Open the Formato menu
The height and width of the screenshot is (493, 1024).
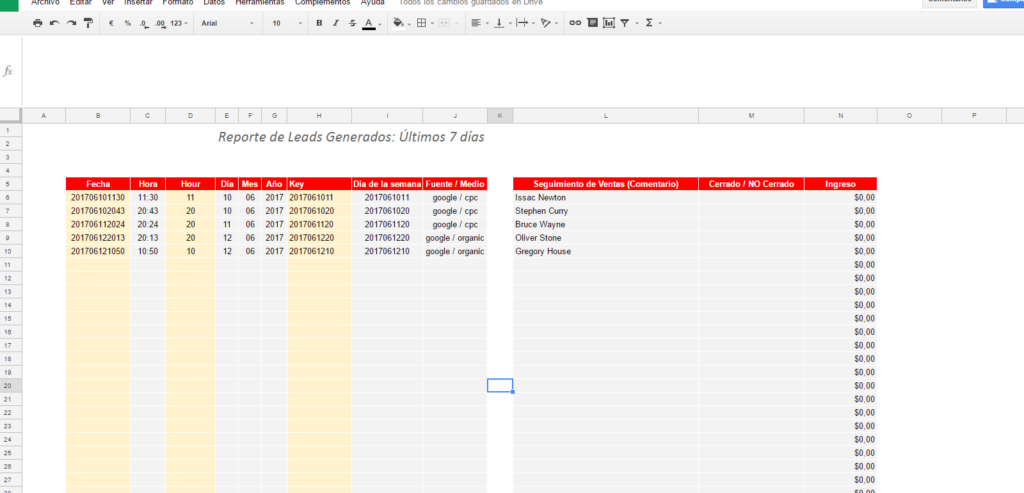point(178,3)
